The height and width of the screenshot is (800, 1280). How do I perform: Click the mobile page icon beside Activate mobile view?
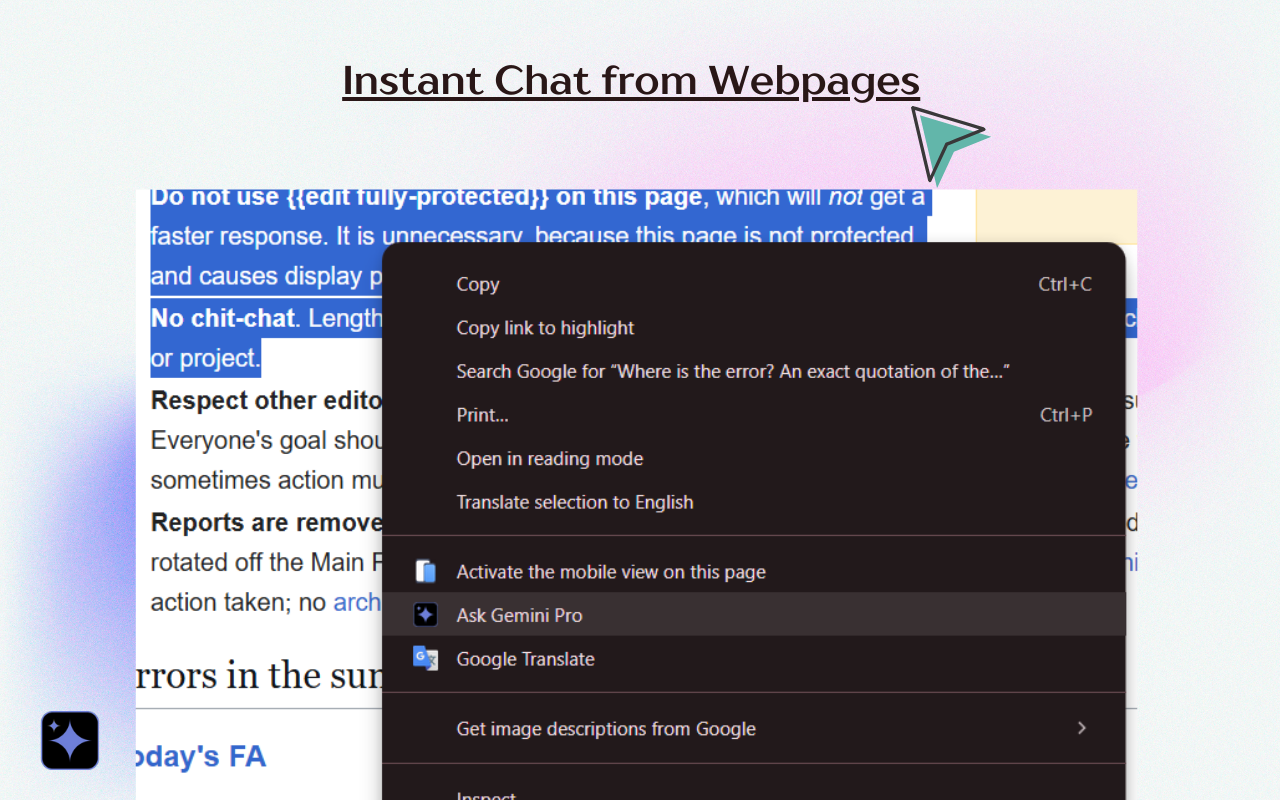[425, 570]
